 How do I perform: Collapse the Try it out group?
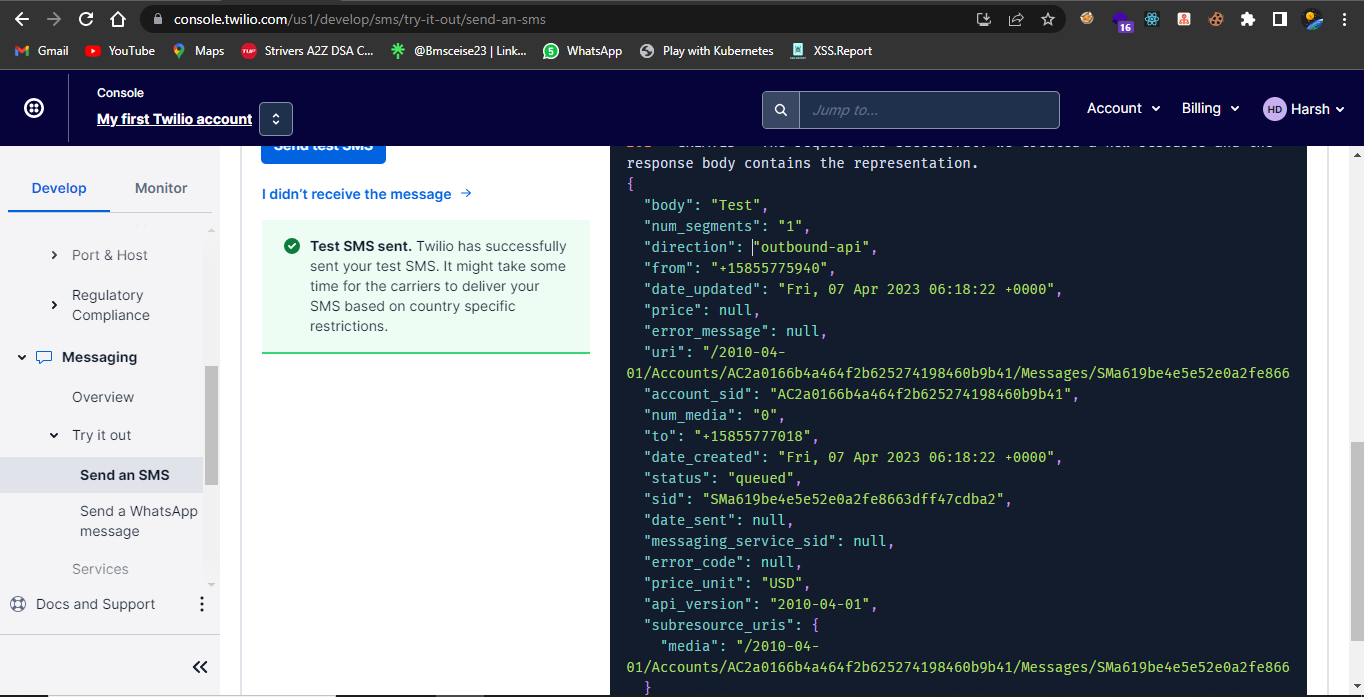click(54, 435)
